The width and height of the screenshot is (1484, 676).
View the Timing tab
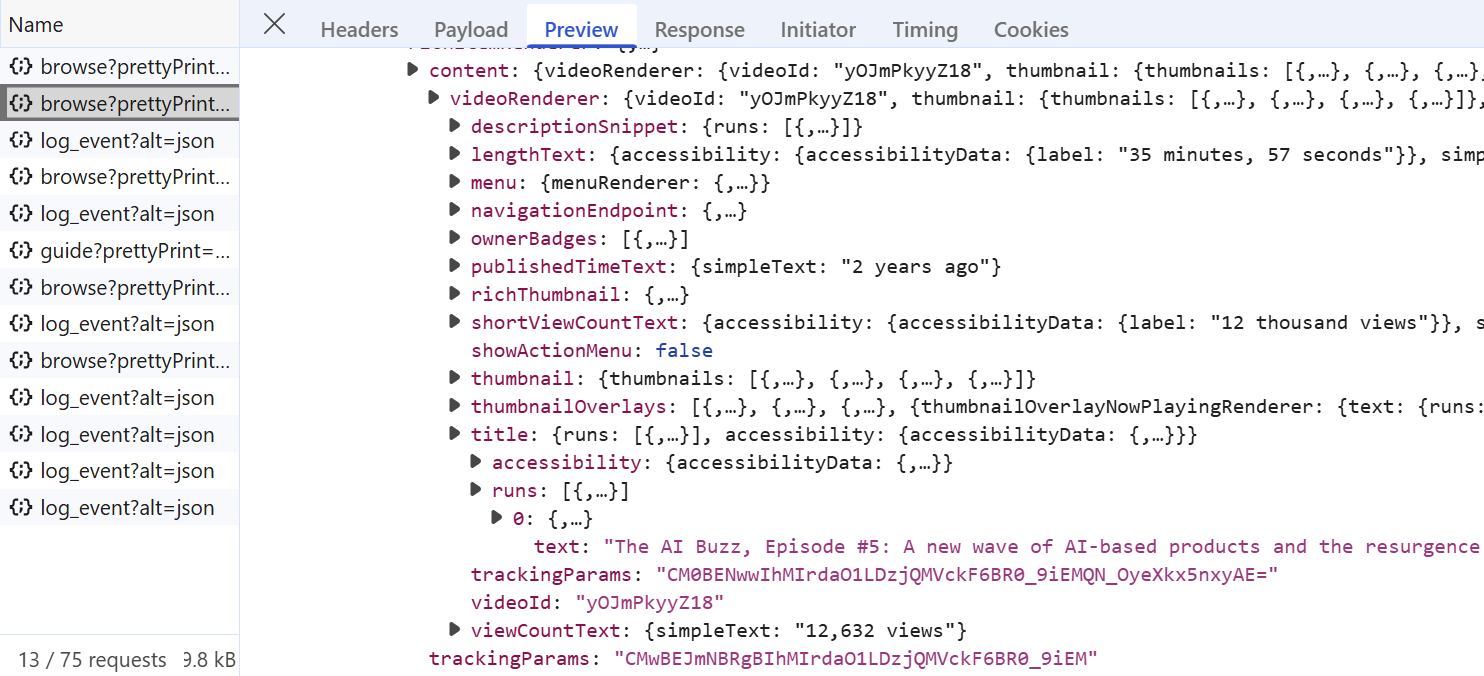pyautogui.click(x=924, y=30)
